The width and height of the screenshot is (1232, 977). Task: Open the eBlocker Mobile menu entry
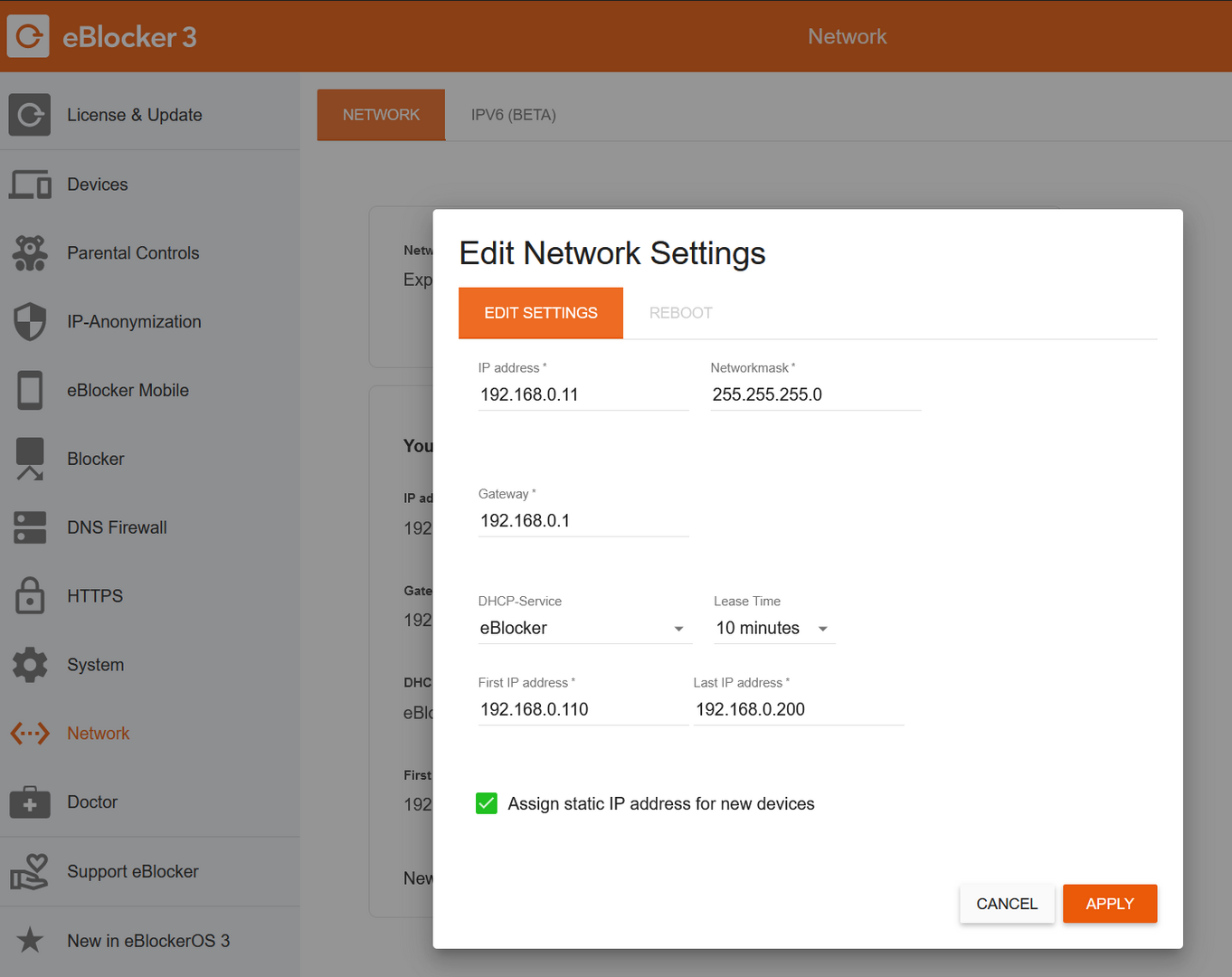[x=128, y=391]
